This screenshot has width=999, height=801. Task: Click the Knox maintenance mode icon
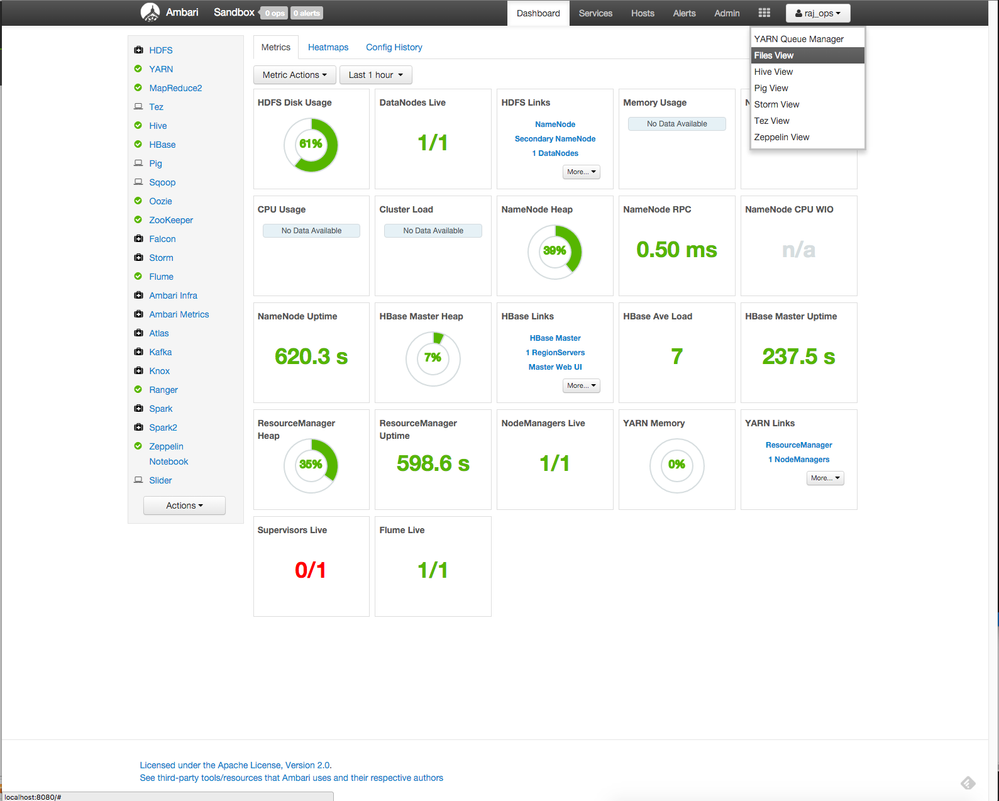138,370
